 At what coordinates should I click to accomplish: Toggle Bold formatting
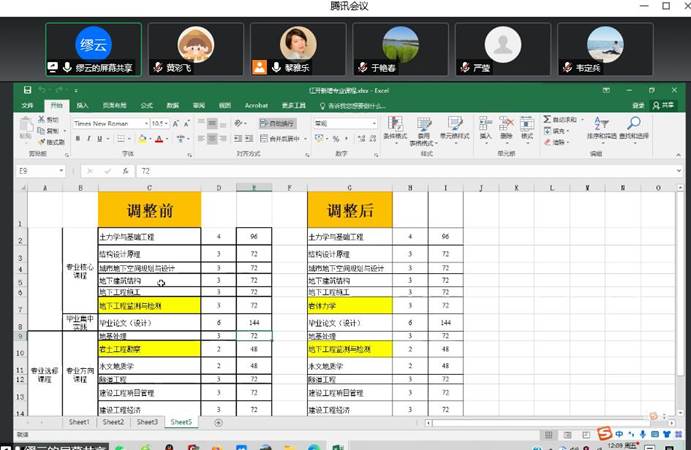point(78,139)
